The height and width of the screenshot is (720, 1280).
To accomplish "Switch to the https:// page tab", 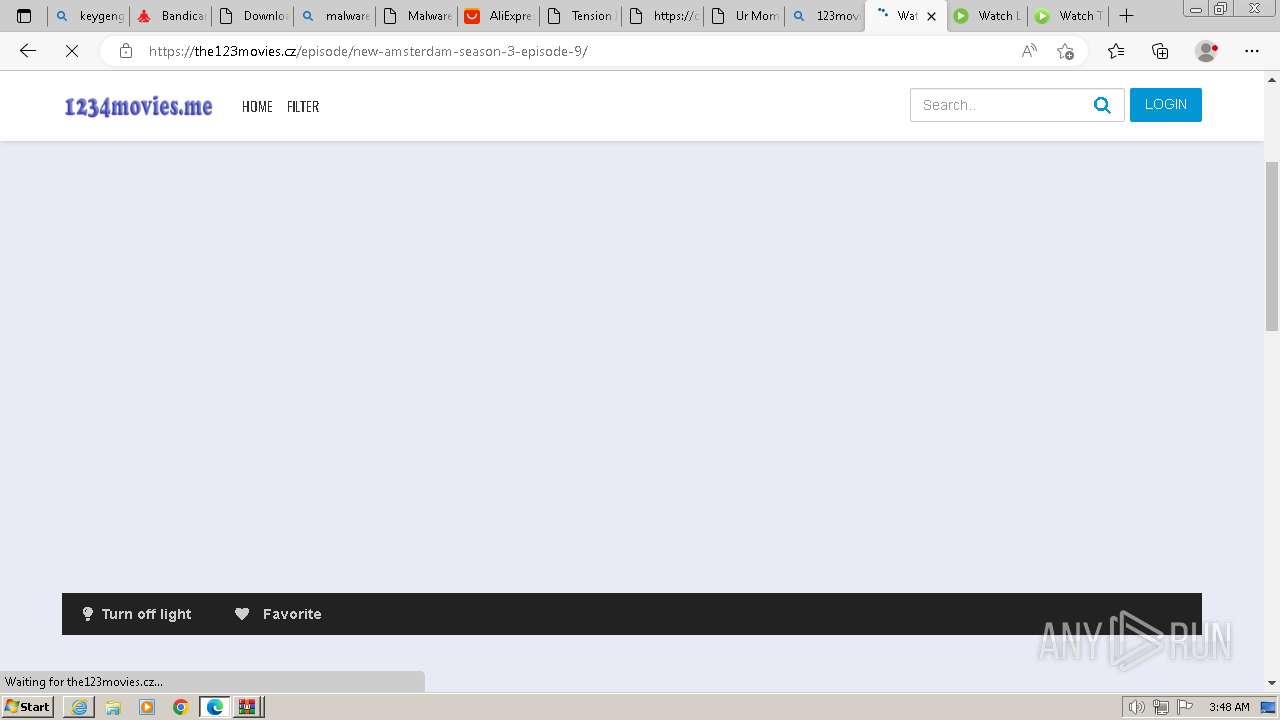I will point(662,16).
